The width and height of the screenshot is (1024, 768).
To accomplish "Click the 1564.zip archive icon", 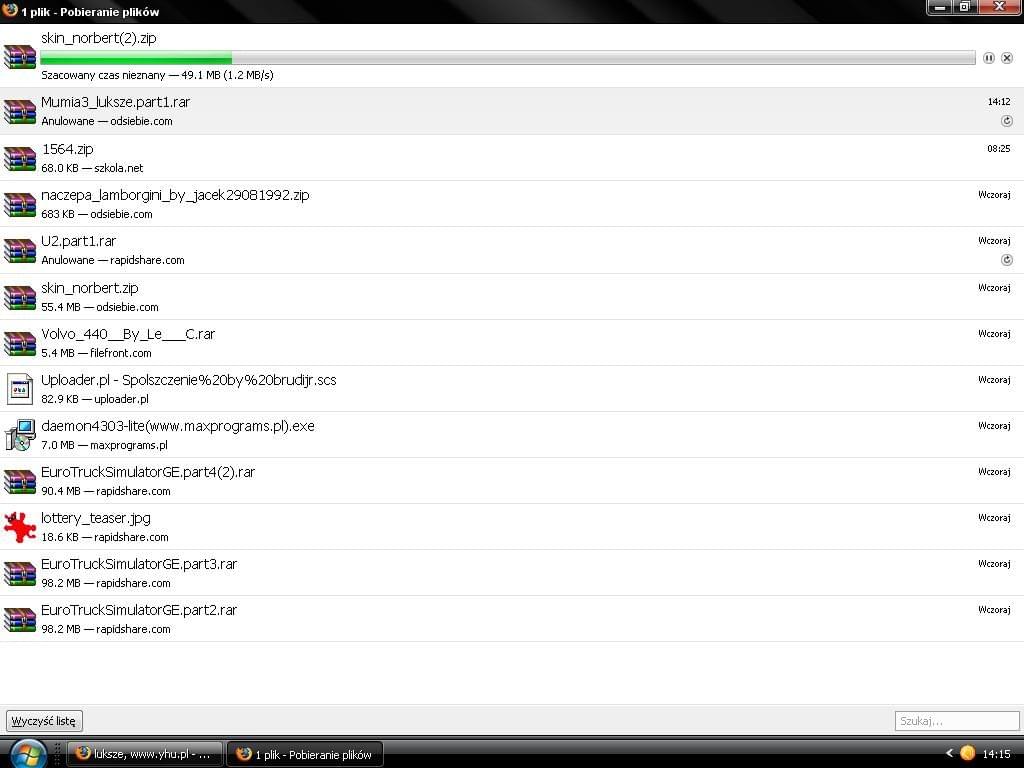I will 20,158.
